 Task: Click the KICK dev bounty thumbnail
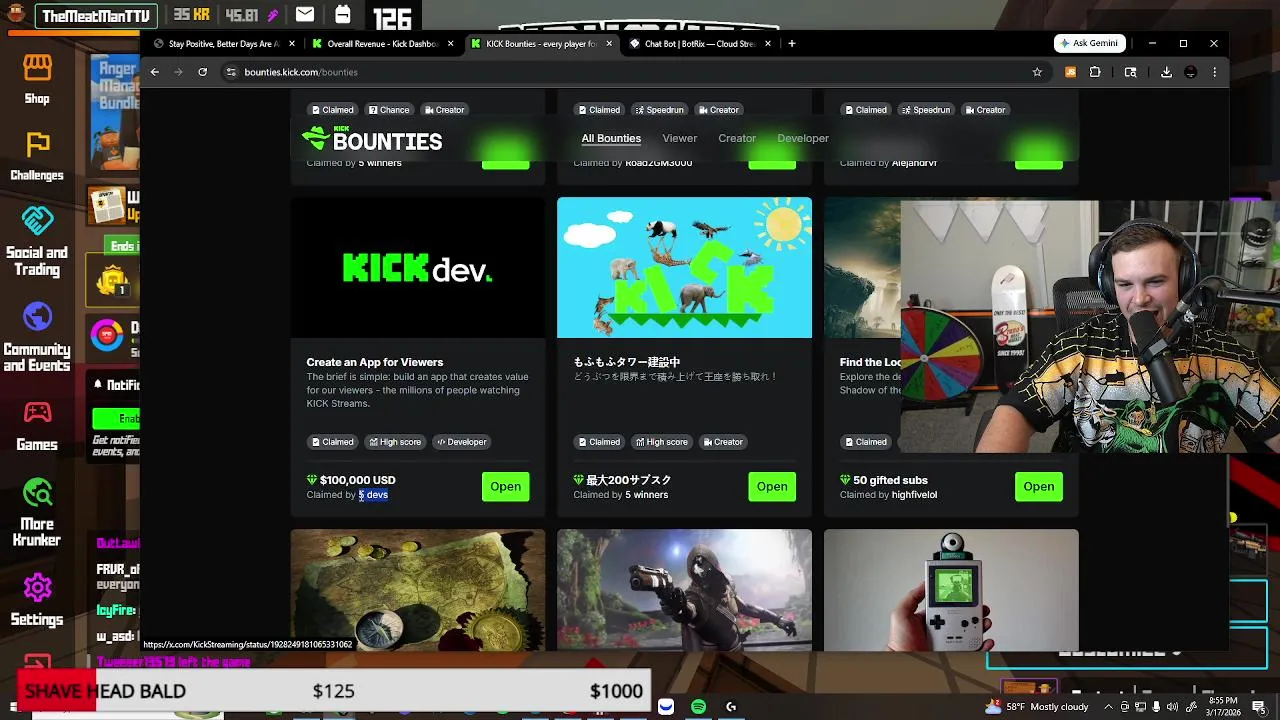tap(418, 267)
